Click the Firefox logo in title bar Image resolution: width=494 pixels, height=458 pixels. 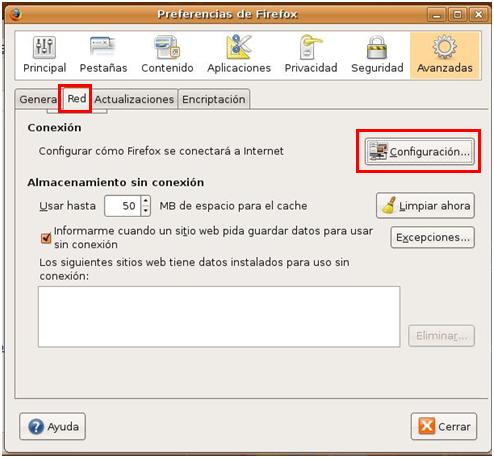tap(15, 14)
